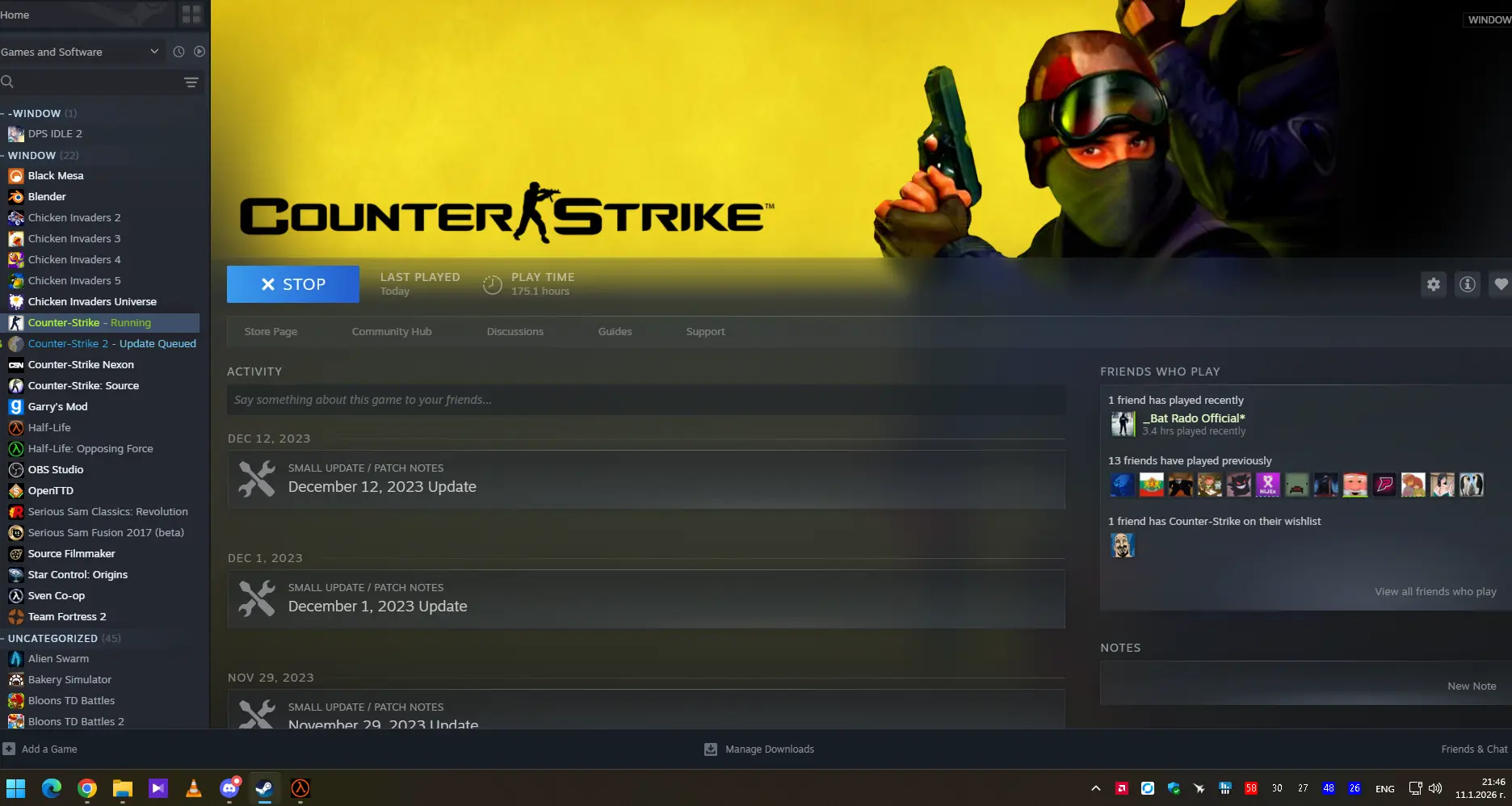Click the library search magnifier icon
Viewport: 1512px width, 806px height.
[x=7, y=82]
